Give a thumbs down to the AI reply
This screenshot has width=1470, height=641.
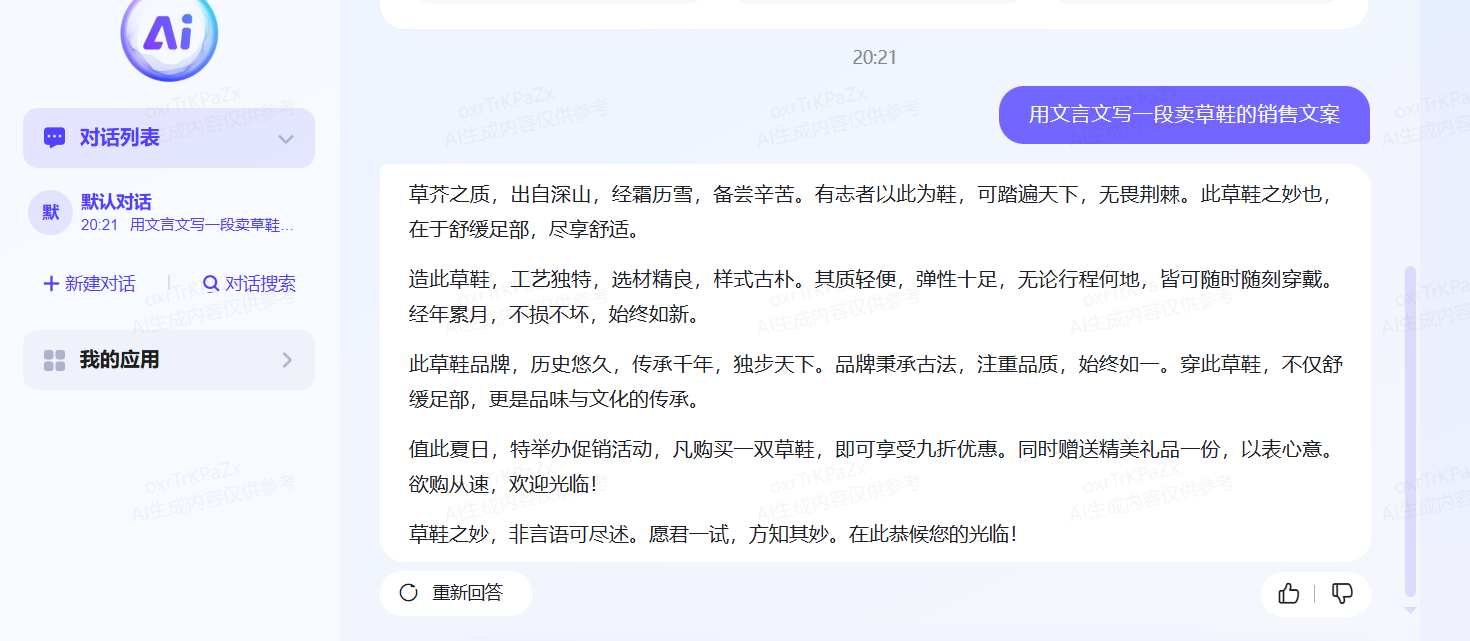tap(1341, 593)
